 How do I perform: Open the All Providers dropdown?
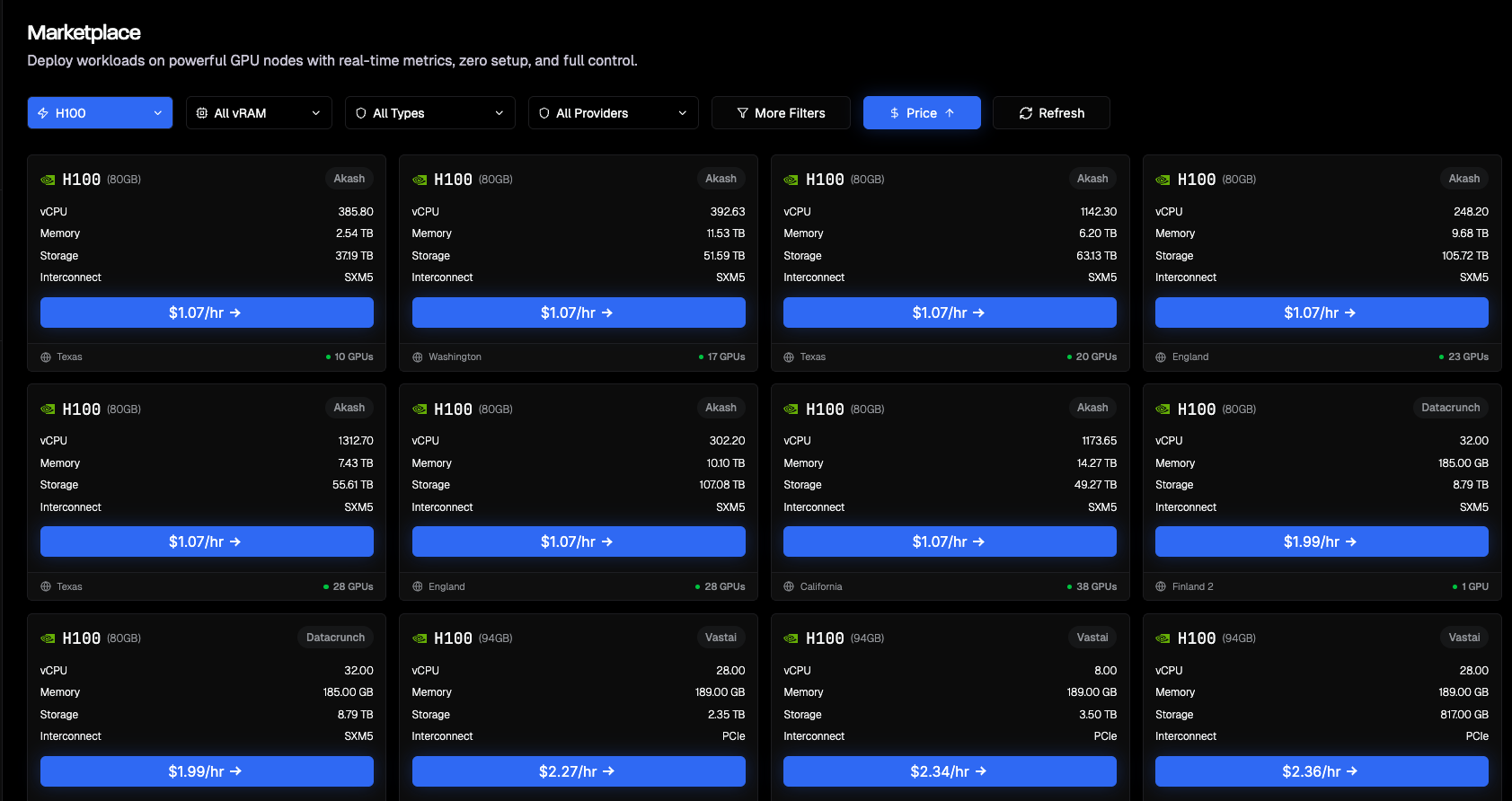pos(613,113)
